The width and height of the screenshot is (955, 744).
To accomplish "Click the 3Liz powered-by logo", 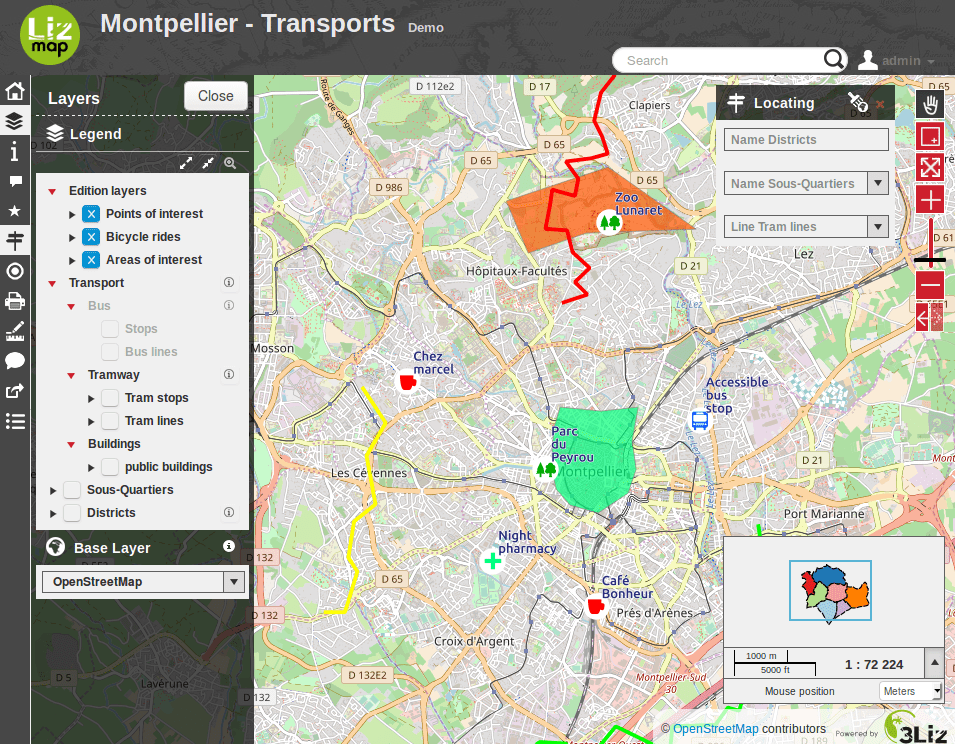I will pyautogui.click(x=915, y=728).
